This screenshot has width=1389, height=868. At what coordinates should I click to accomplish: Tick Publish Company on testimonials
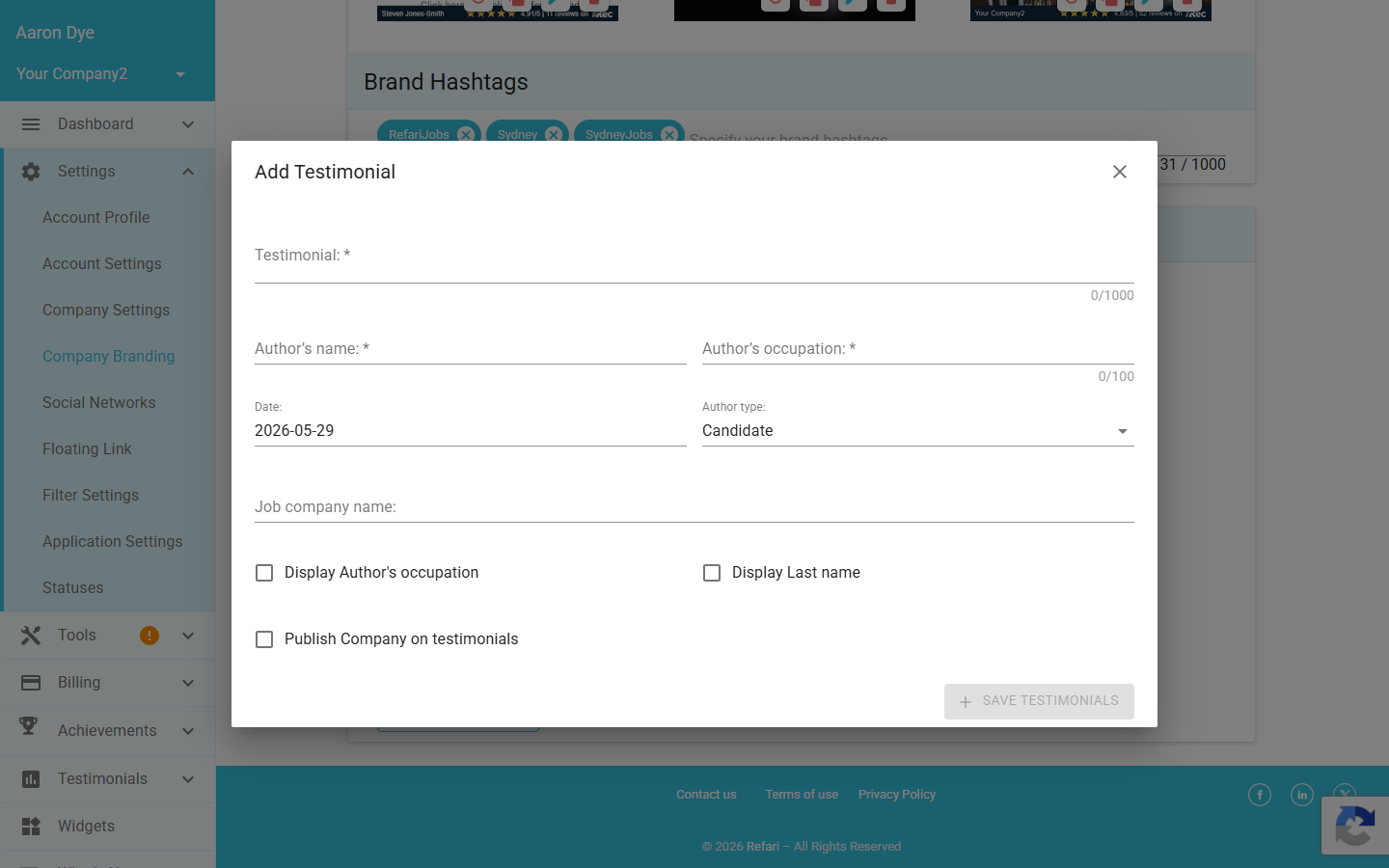tap(264, 639)
